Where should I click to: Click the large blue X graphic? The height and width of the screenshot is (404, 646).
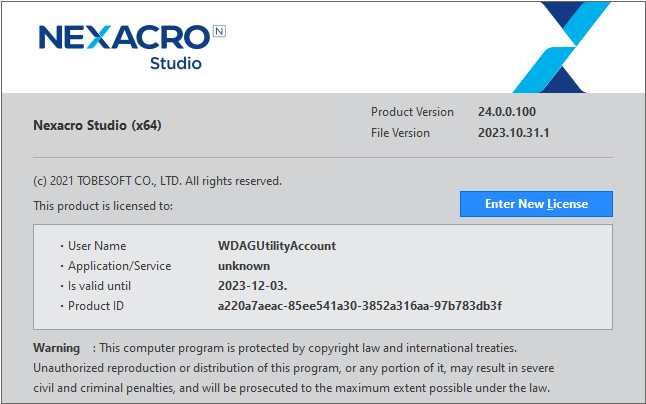pyautogui.click(x=568, y=46)
